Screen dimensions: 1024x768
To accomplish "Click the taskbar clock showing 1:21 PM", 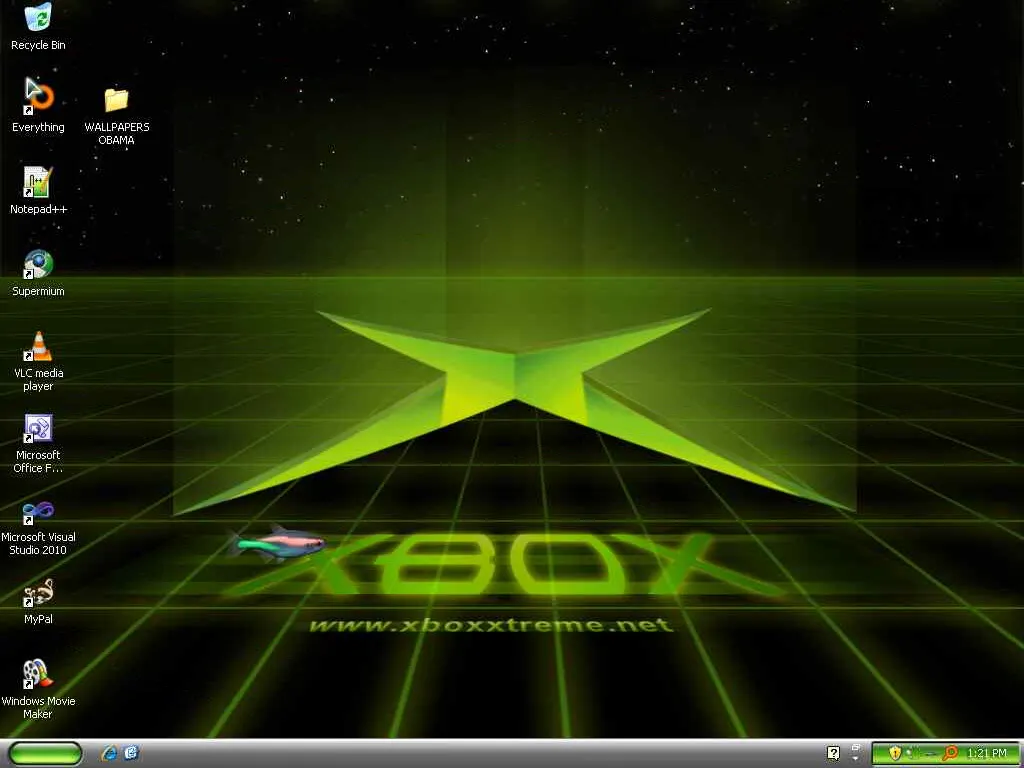I will point(987,754).
